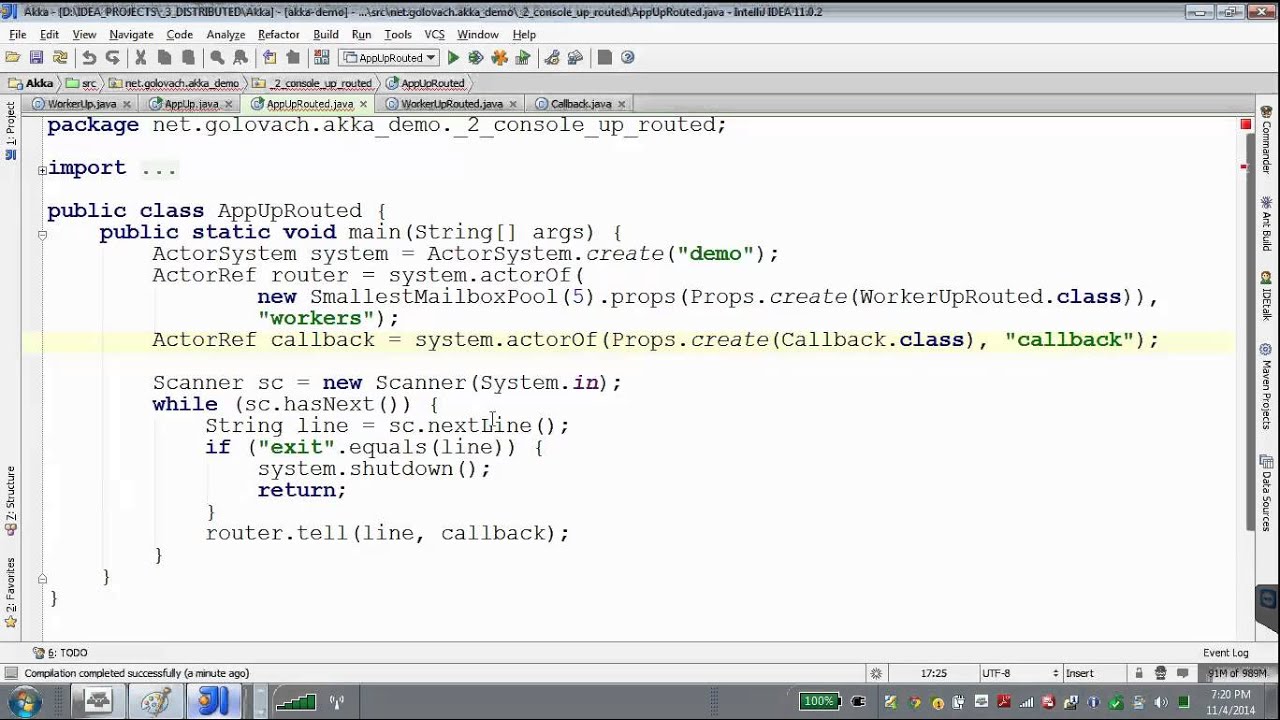
Task: Click the Replace toolbar icon
Action: pos(240,58)
